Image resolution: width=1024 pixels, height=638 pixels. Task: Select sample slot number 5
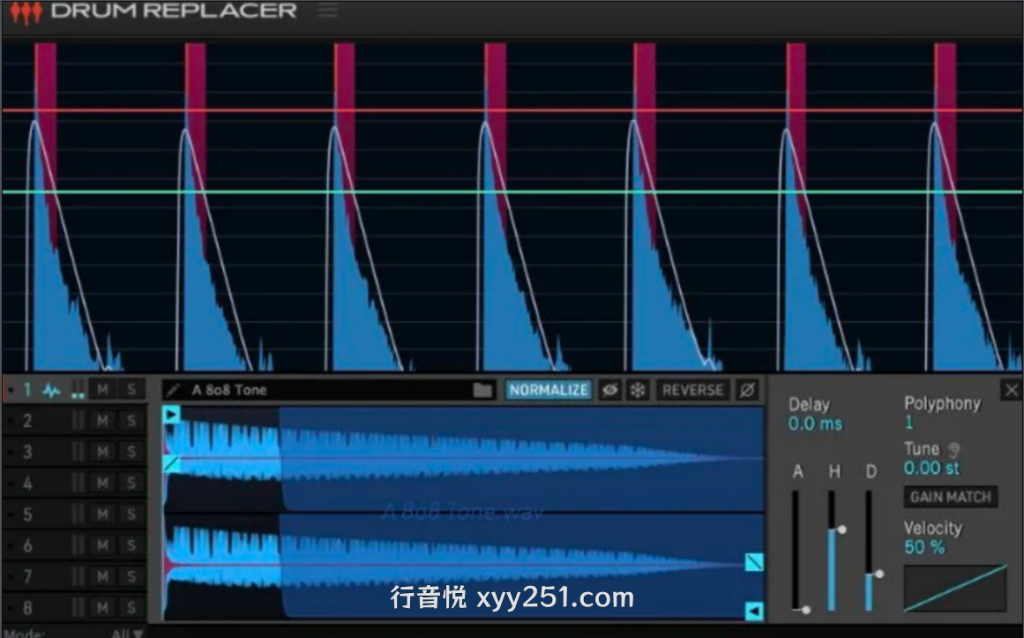[27, 515]
